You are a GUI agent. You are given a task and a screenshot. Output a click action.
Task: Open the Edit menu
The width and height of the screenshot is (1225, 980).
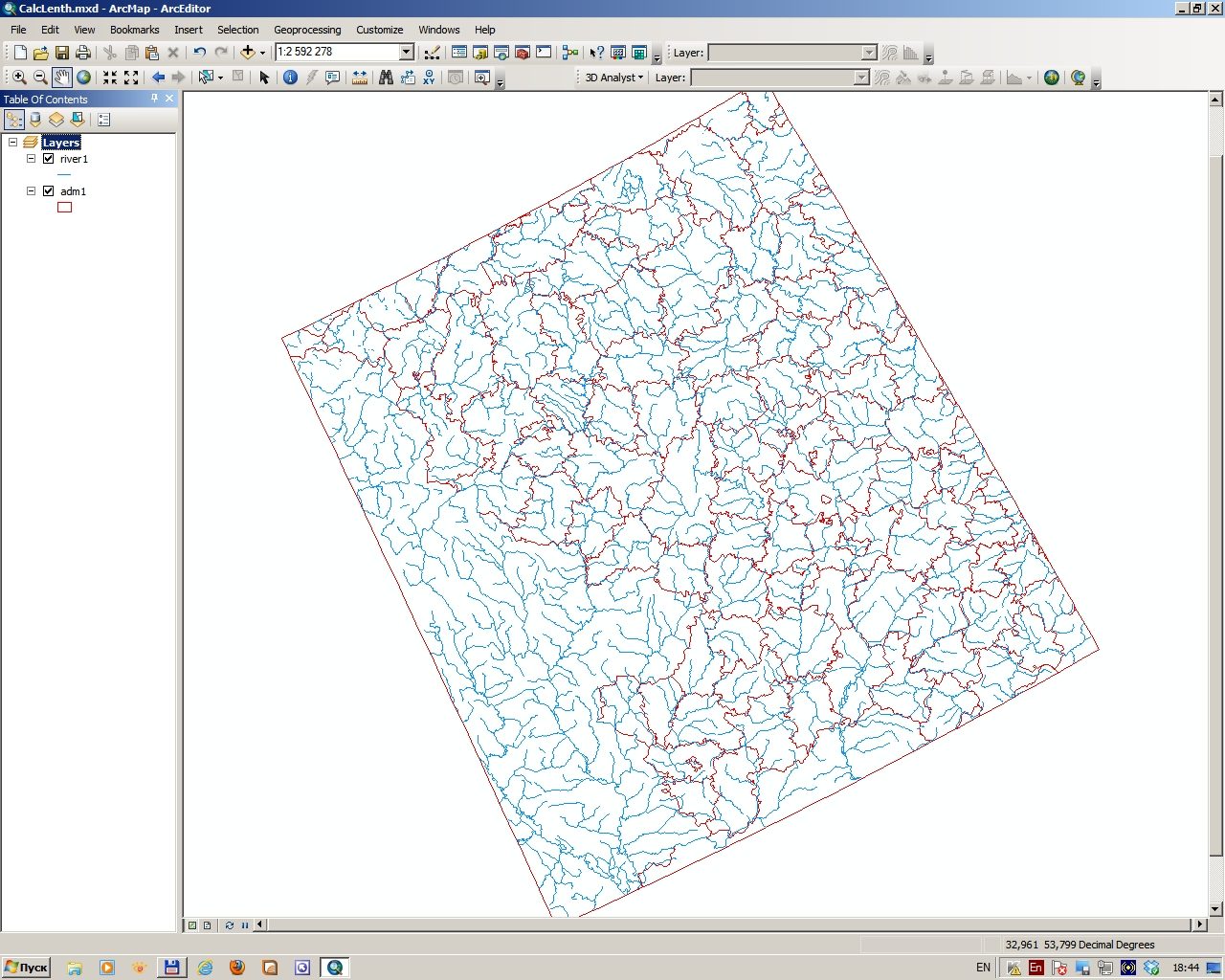point(50,30)
